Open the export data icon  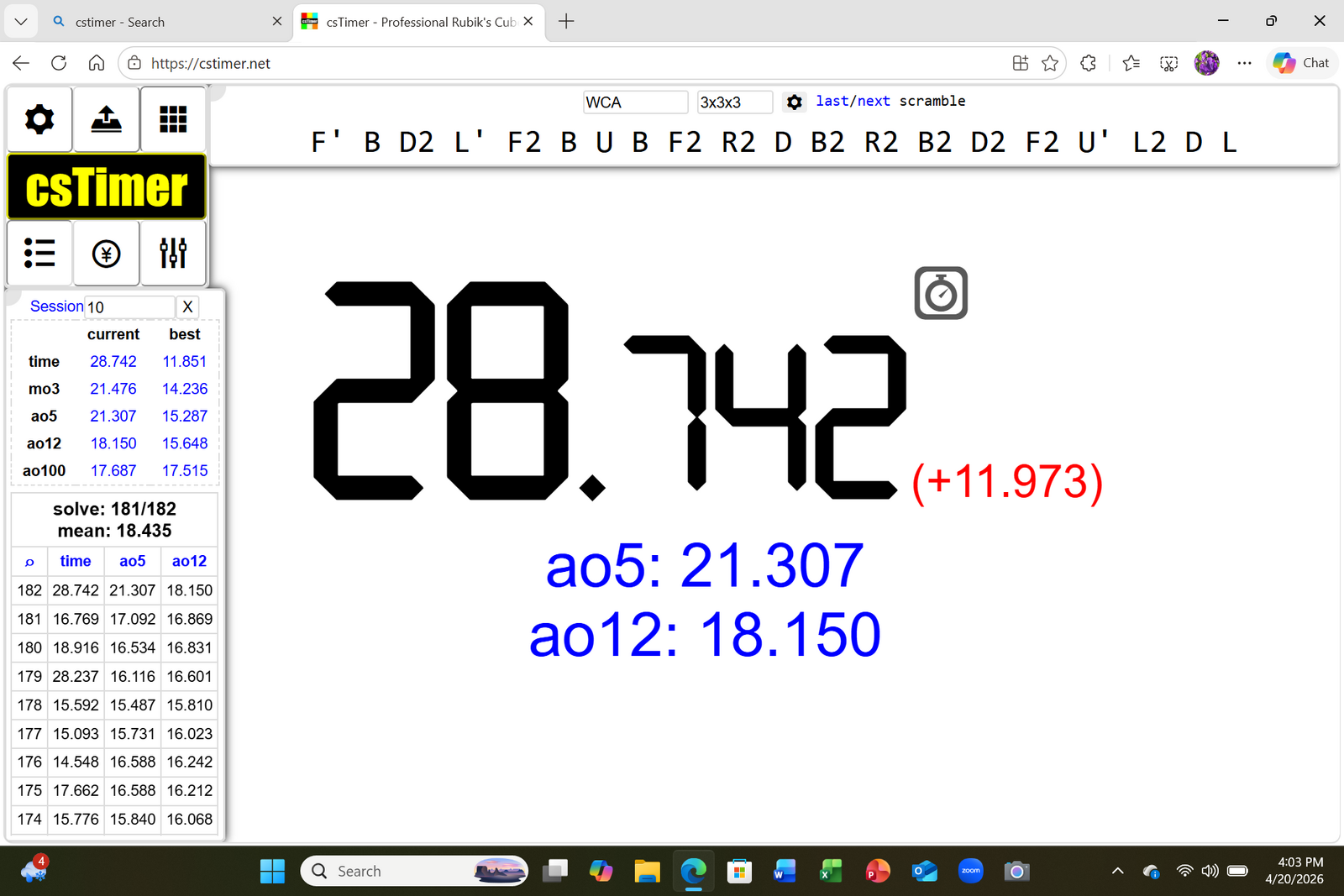click(106, 119)
